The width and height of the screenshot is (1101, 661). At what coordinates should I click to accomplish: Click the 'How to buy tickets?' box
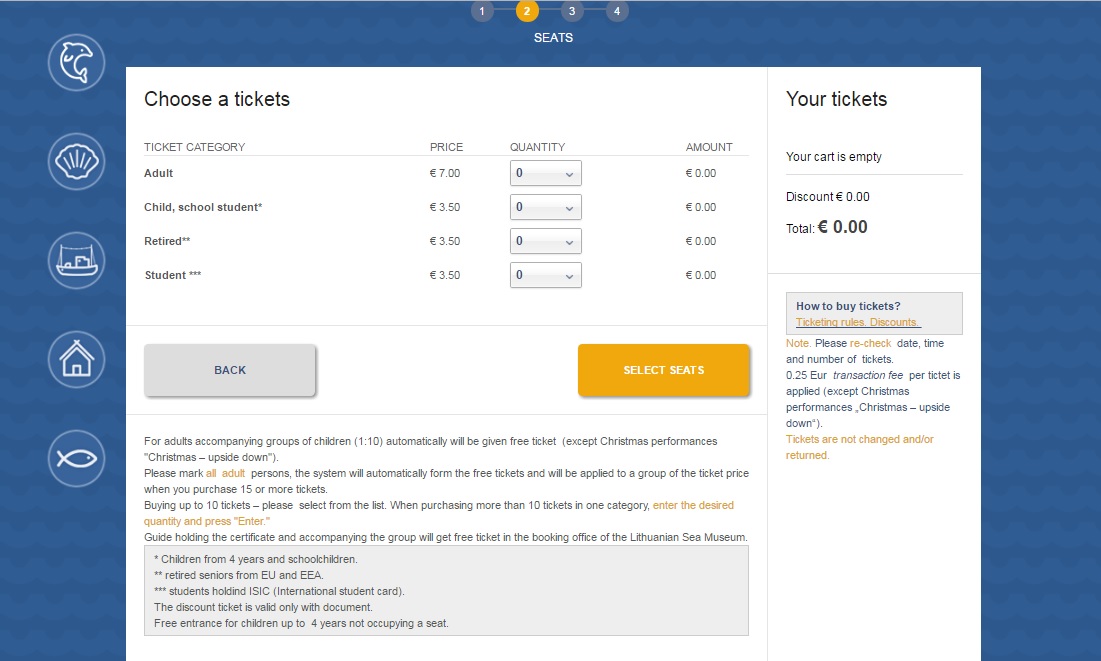(x=874, y=313)
